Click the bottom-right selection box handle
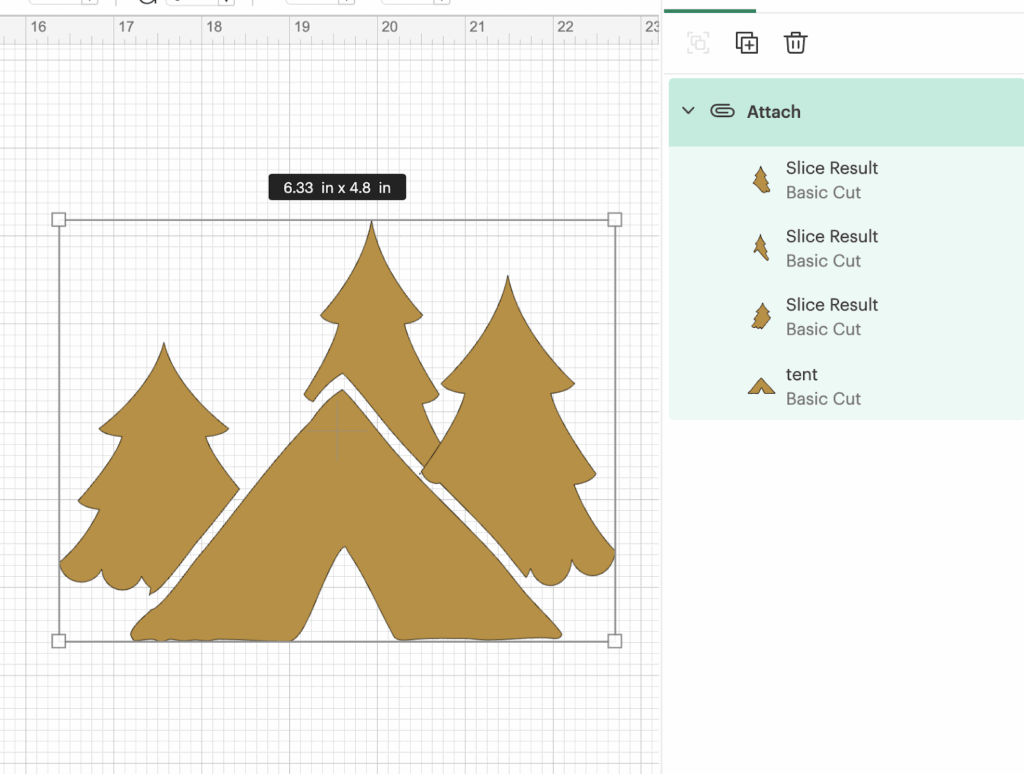 (615, 640)
